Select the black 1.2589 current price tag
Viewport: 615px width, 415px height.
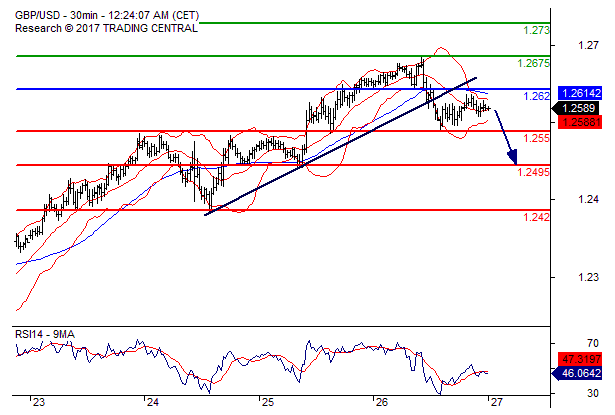coord(577,108)
